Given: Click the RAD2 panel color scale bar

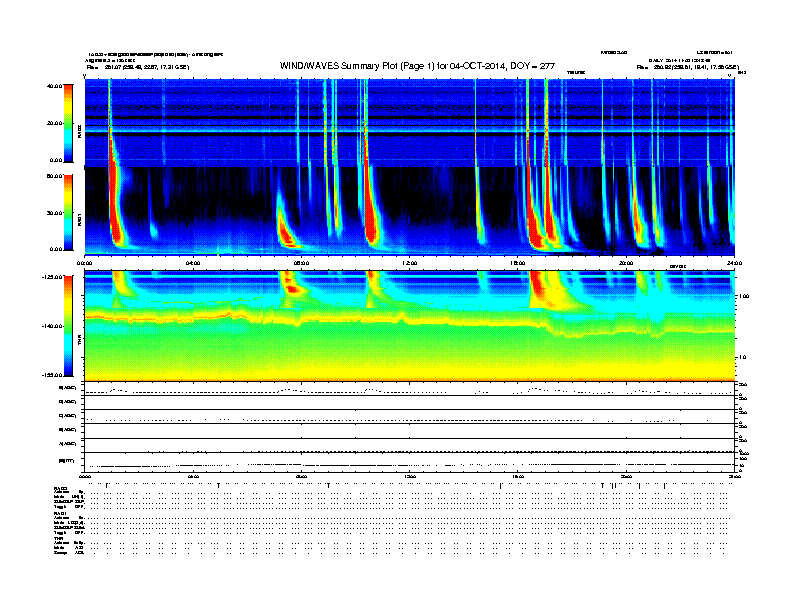Looking at the screenshot, I should coord(68,123).
